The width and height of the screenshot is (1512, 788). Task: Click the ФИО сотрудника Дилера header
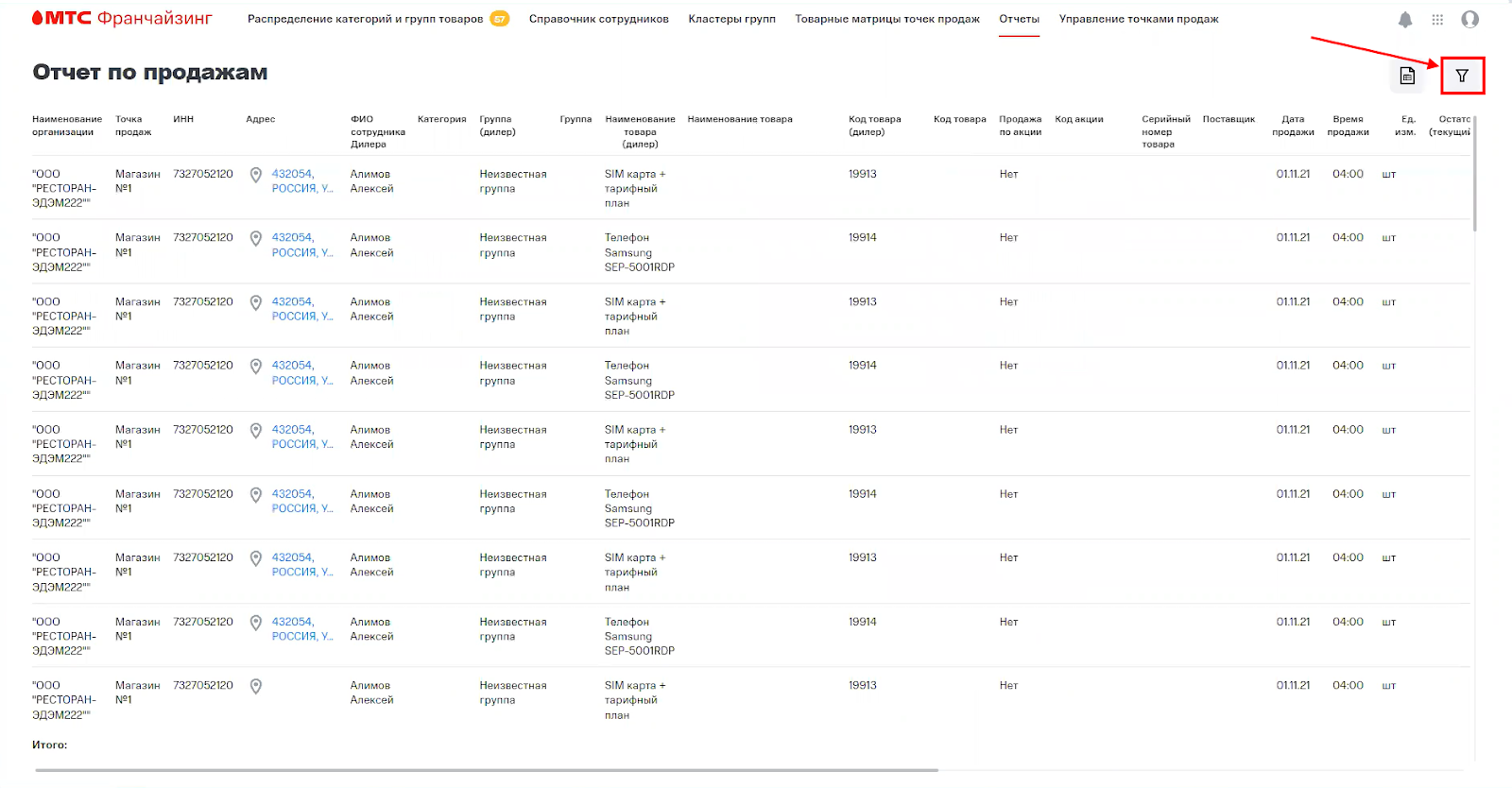tap(378, 131)
